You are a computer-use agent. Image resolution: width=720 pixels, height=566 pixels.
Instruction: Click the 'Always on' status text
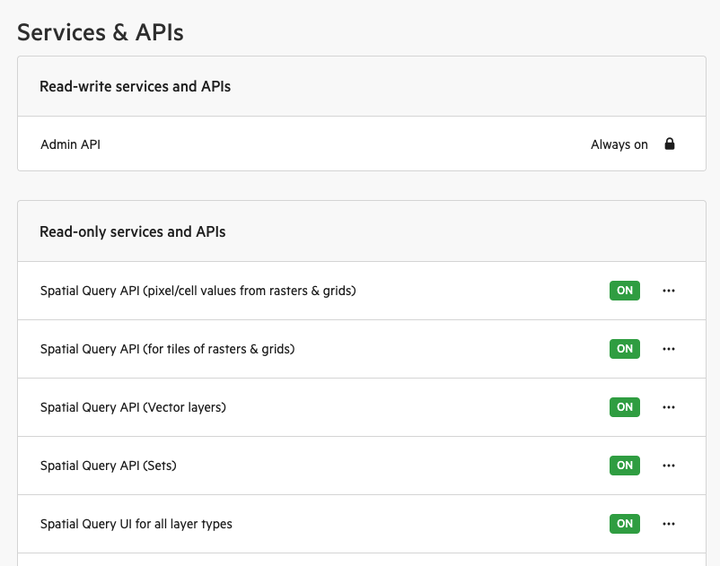pos(619,145)
